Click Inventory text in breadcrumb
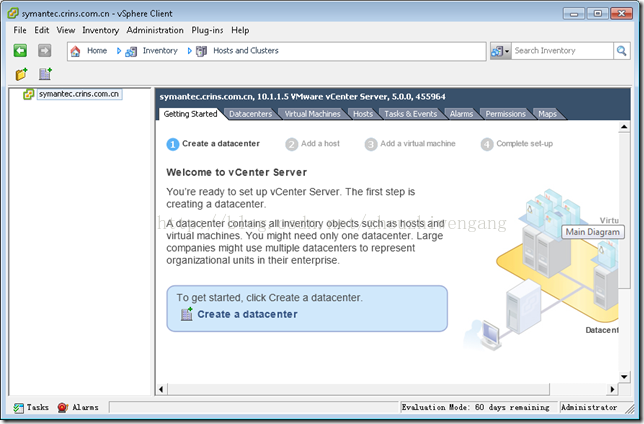644x424 pixels. coord(160,51)
